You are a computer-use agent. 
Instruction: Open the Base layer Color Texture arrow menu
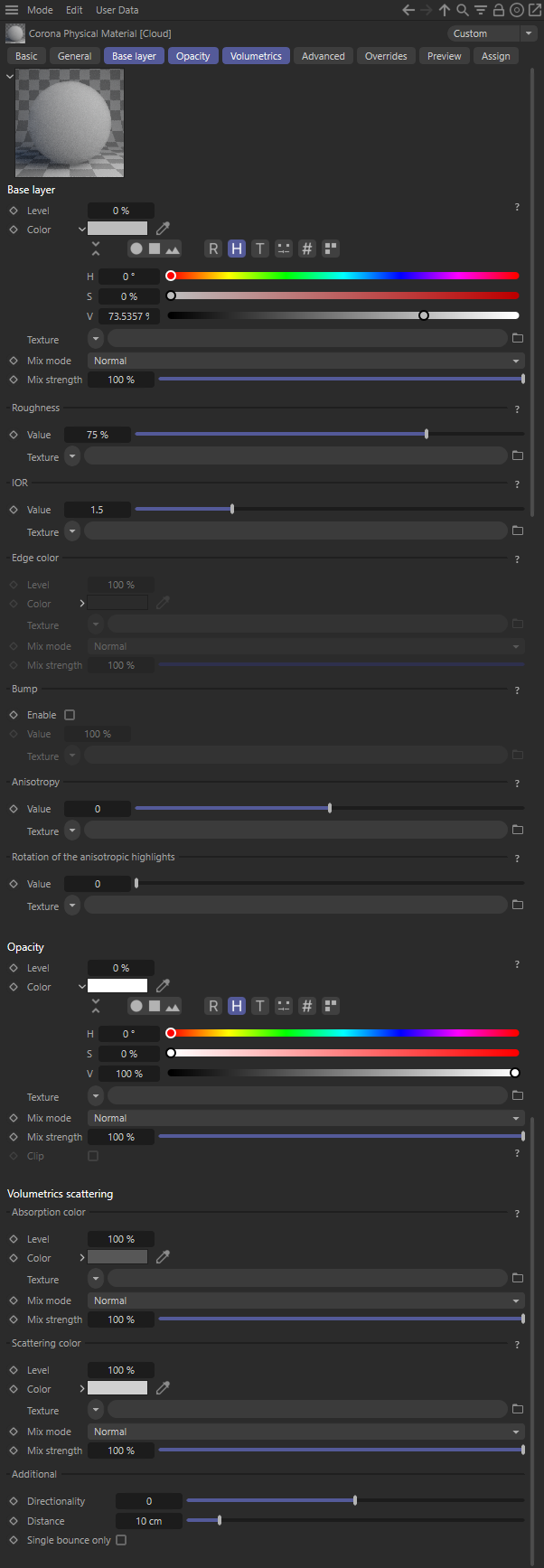tap(96, 339)
